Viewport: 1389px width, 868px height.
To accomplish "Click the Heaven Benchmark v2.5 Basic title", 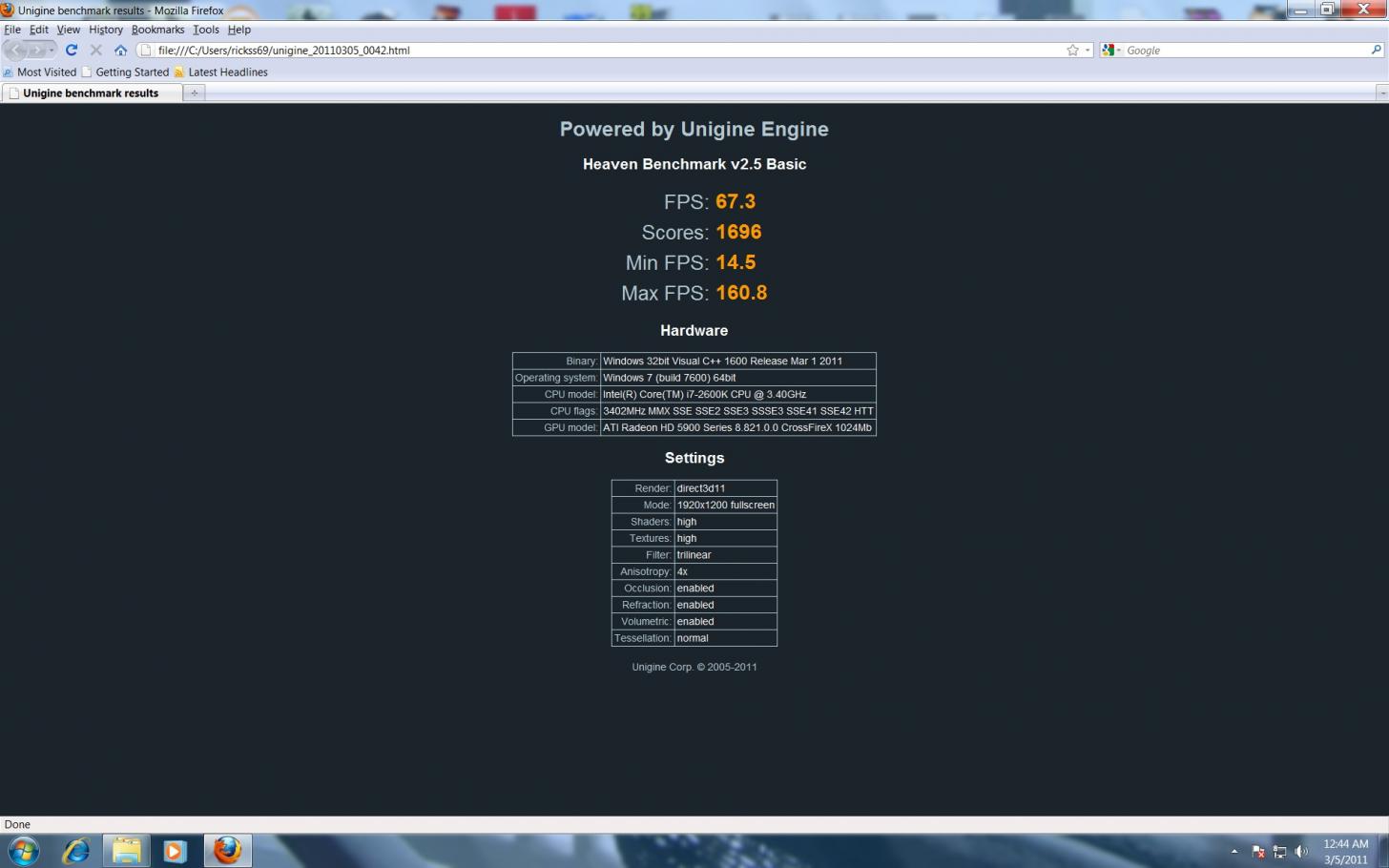I will point(694,164).
